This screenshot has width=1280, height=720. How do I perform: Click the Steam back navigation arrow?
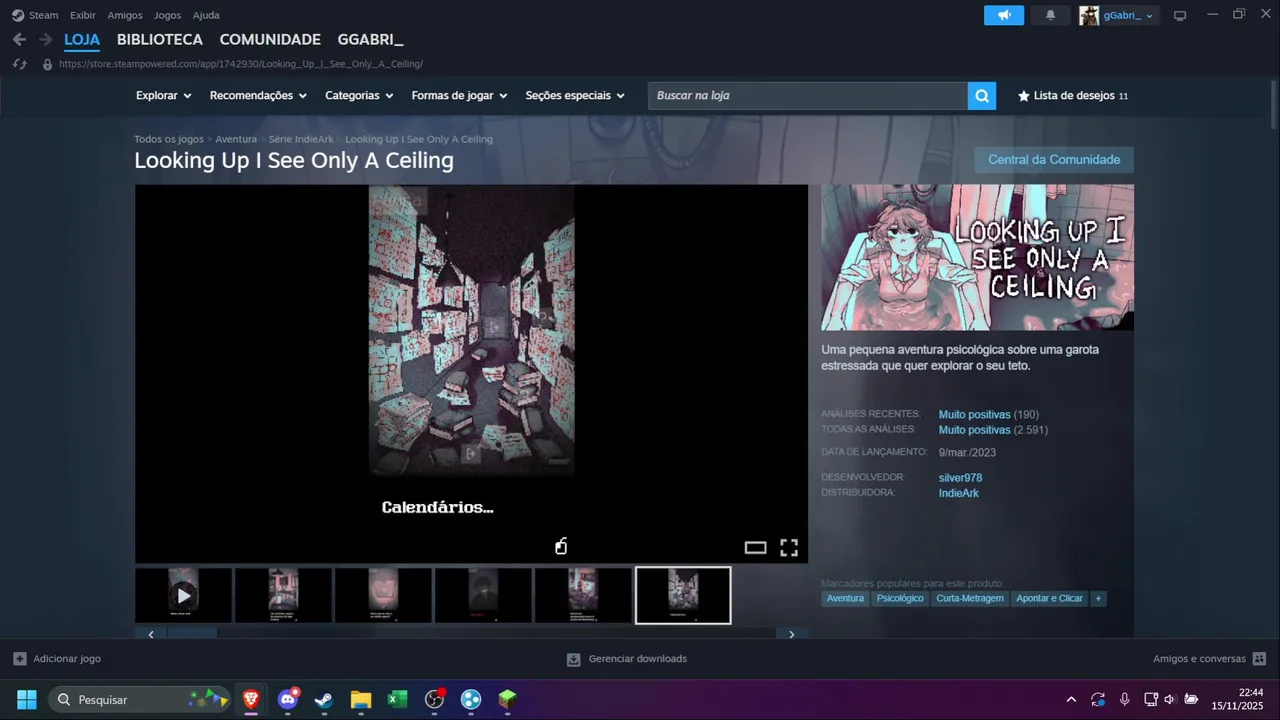coord(19,39)
